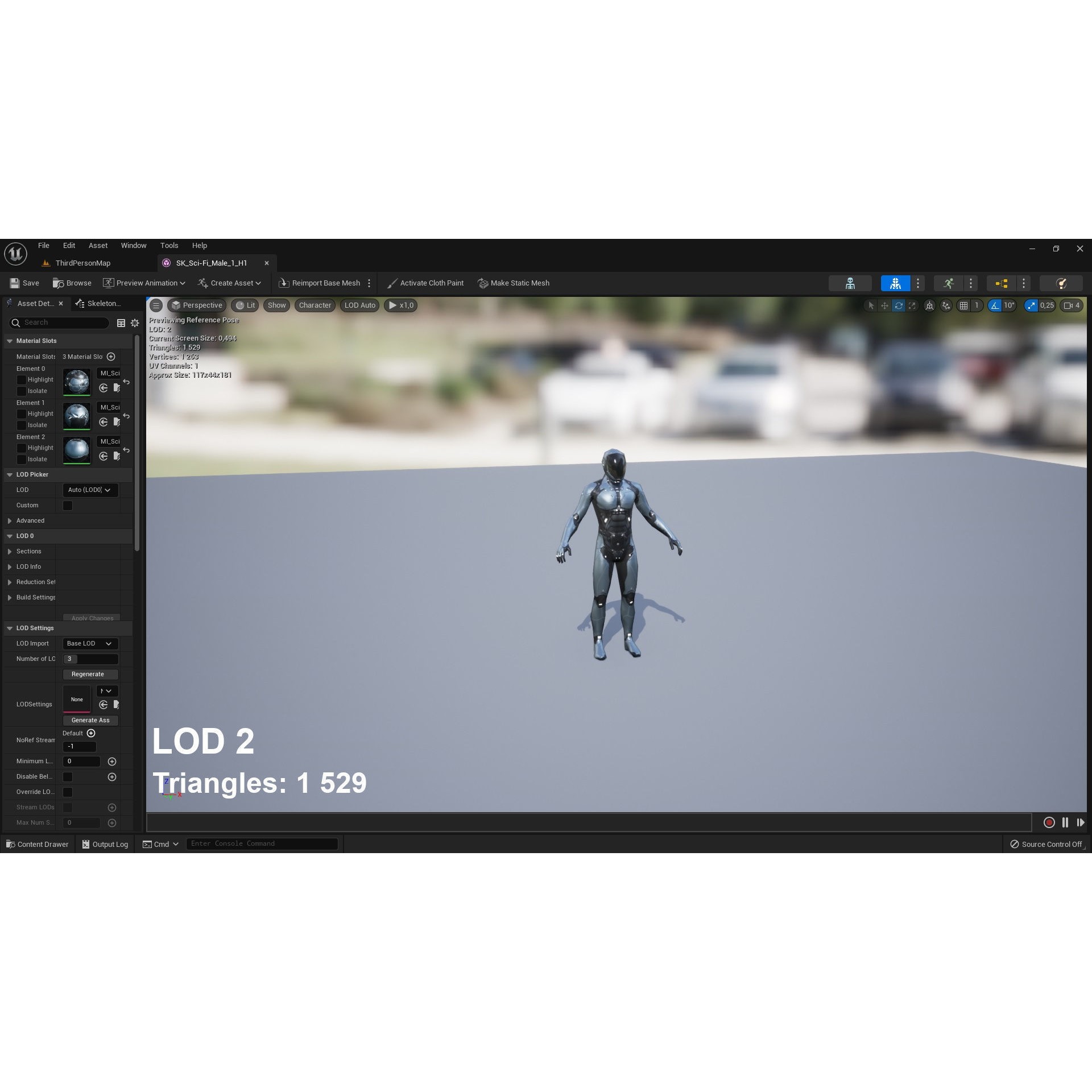Open the LOD Auto viewport menu
1092x1092 pixels.
(x=360, y=305)
